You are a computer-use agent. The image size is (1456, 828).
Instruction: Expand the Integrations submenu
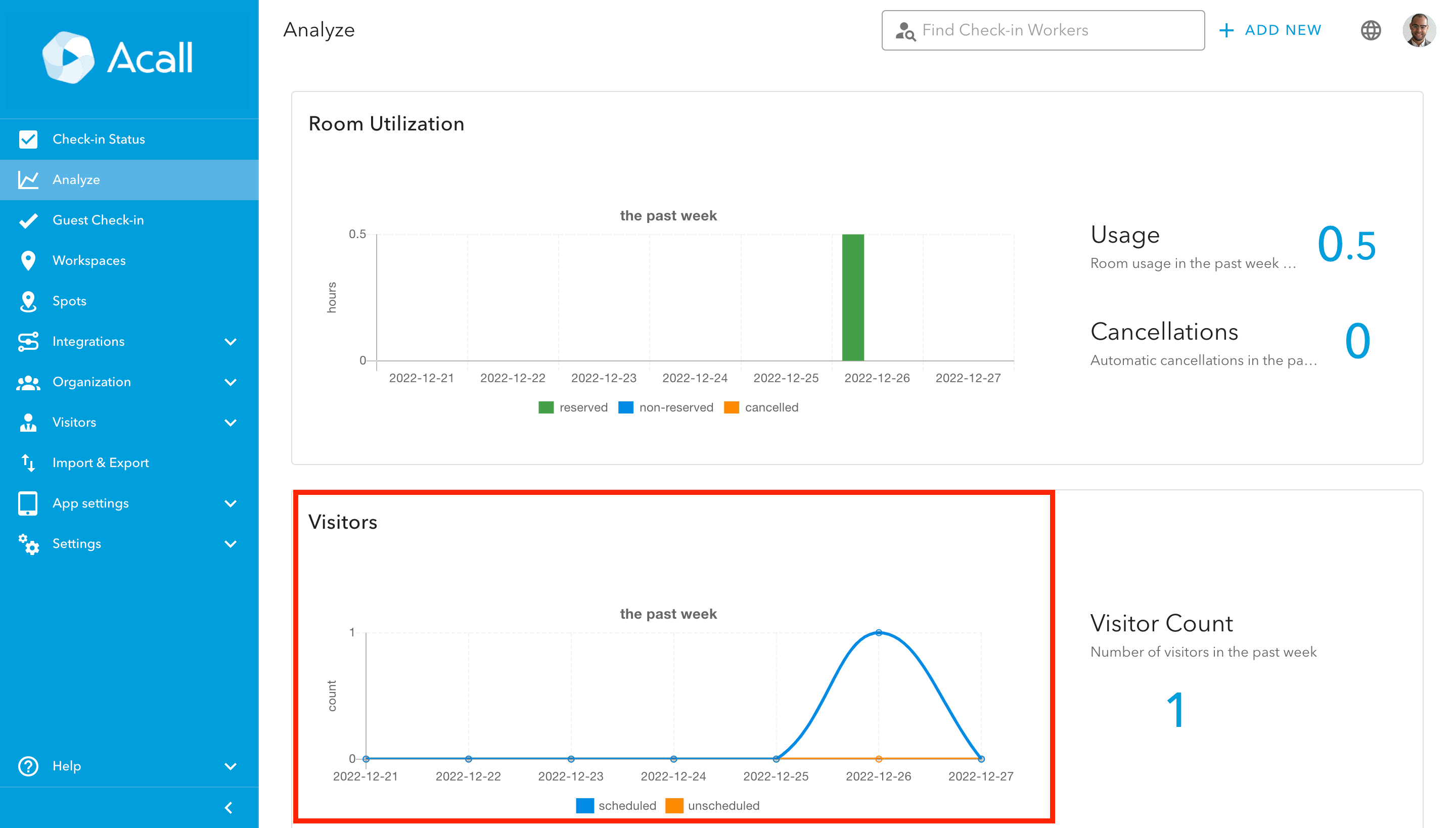click(231, 342)
